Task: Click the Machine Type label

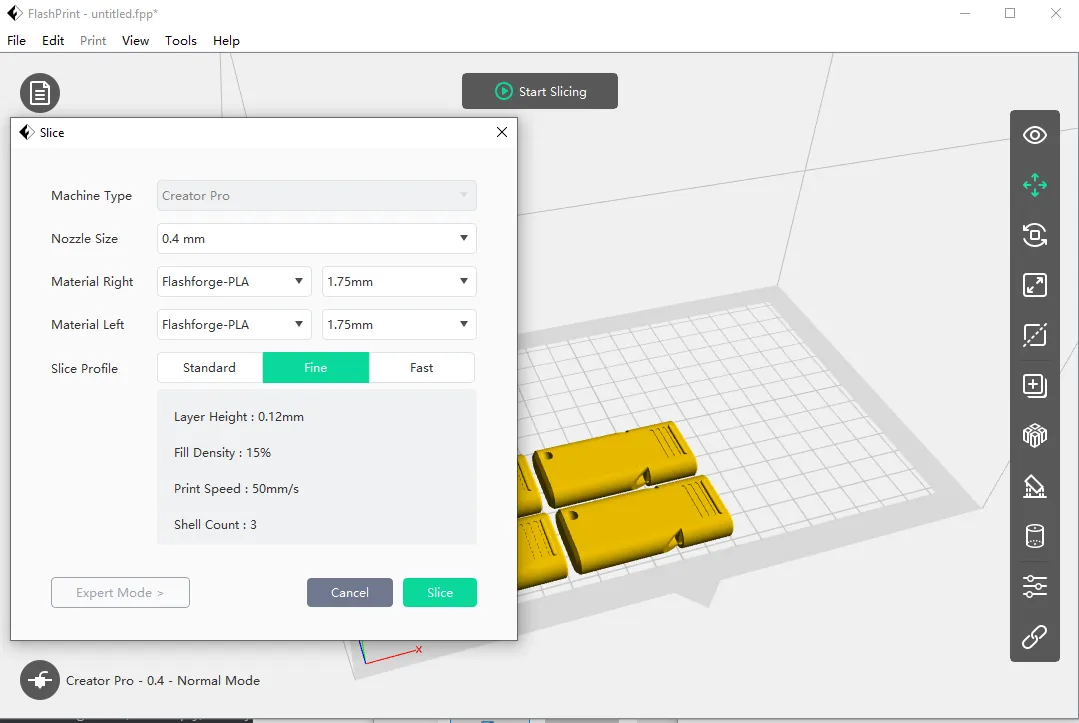Action: [x=92, y=195]
